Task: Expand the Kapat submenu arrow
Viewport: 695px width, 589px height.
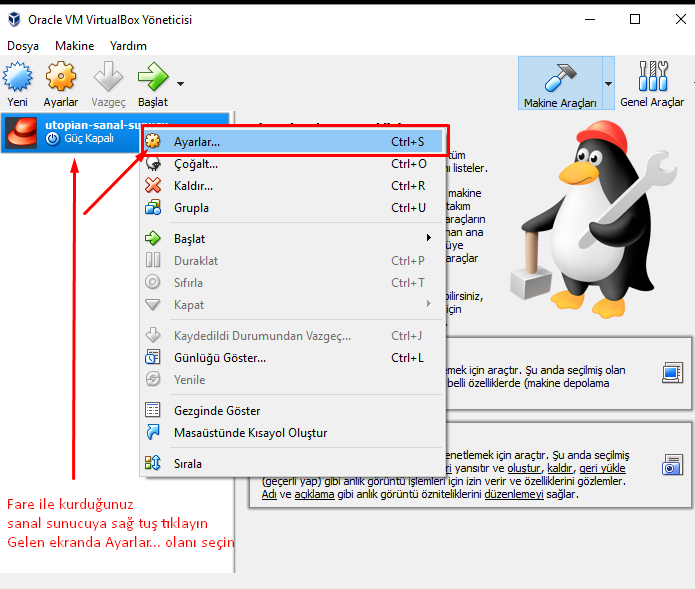Action: [x=429, y=304]
